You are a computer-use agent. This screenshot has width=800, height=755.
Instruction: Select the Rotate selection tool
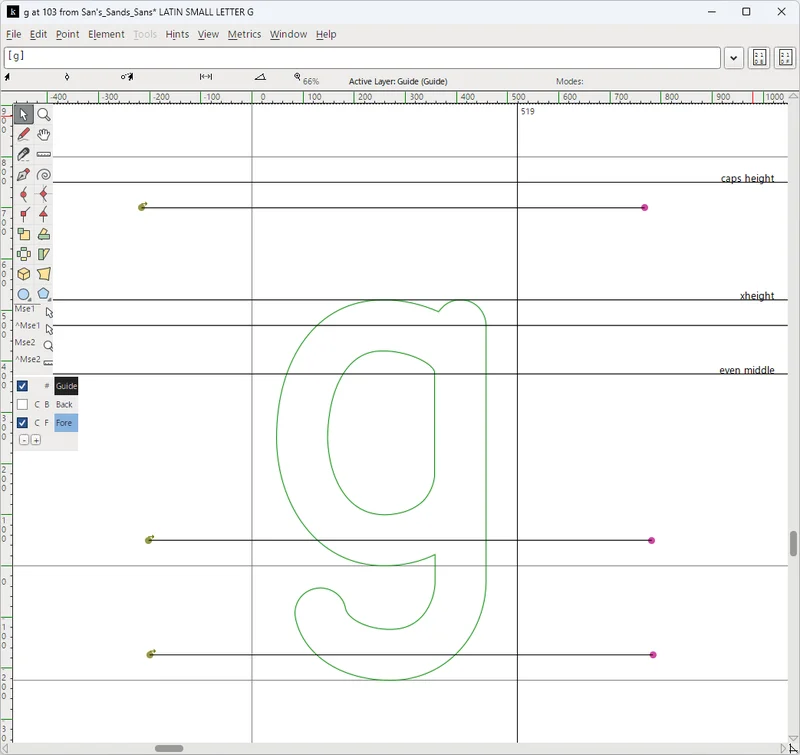44,234
